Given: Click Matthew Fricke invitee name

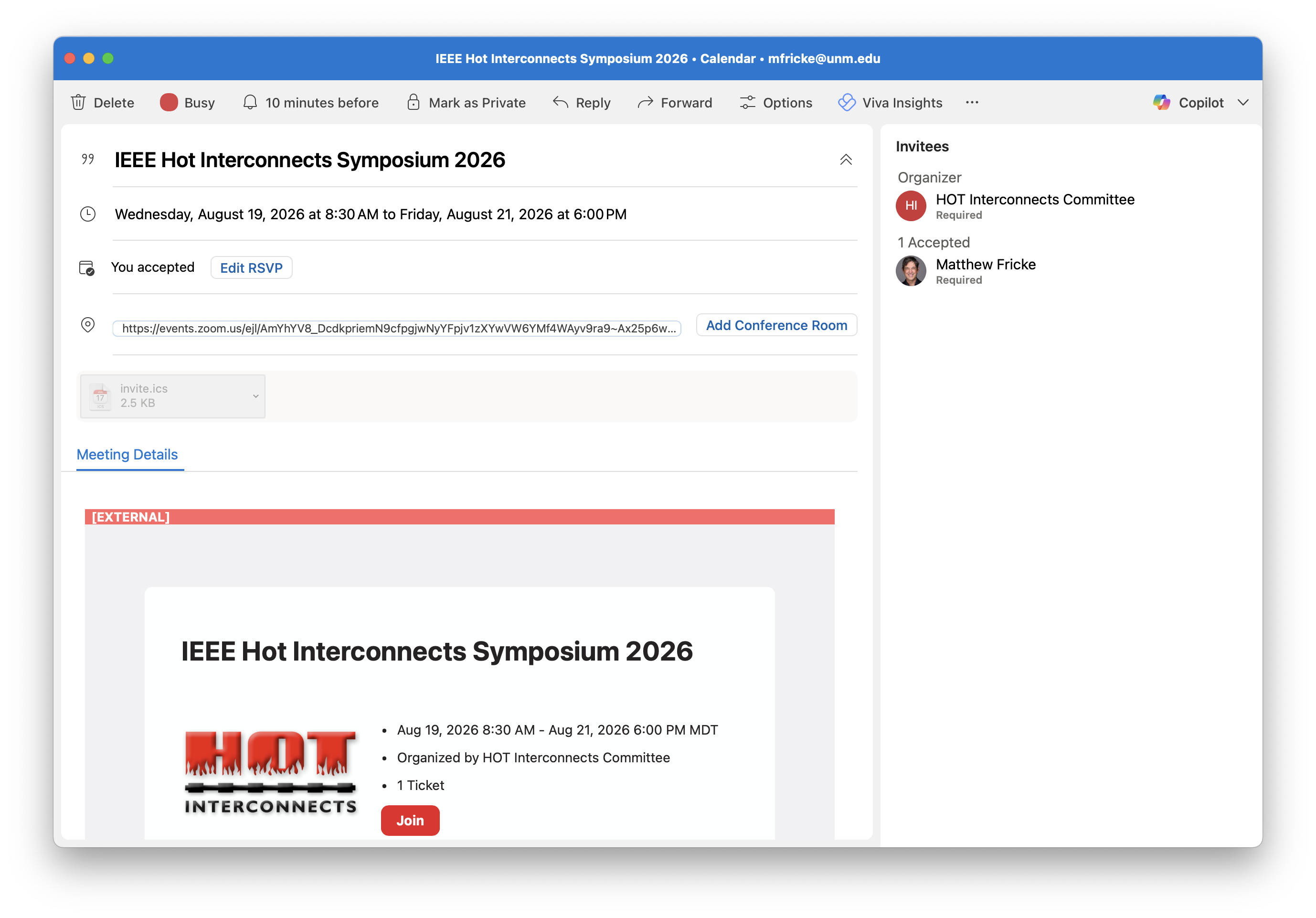Looking at the screenshot, I should tap(986, 264).
